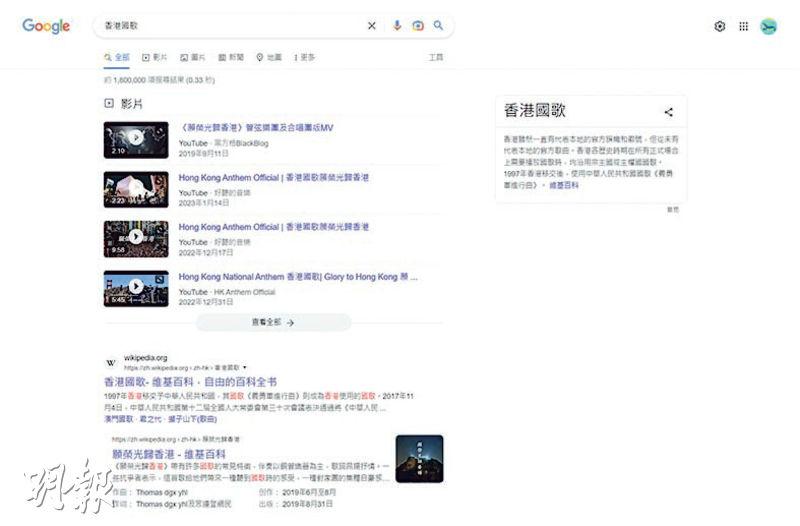This screenshot has width=800, height=526.
Task: Expand the dropdown arrow beside wikipedia URL
Action: [x=245, y=367]
